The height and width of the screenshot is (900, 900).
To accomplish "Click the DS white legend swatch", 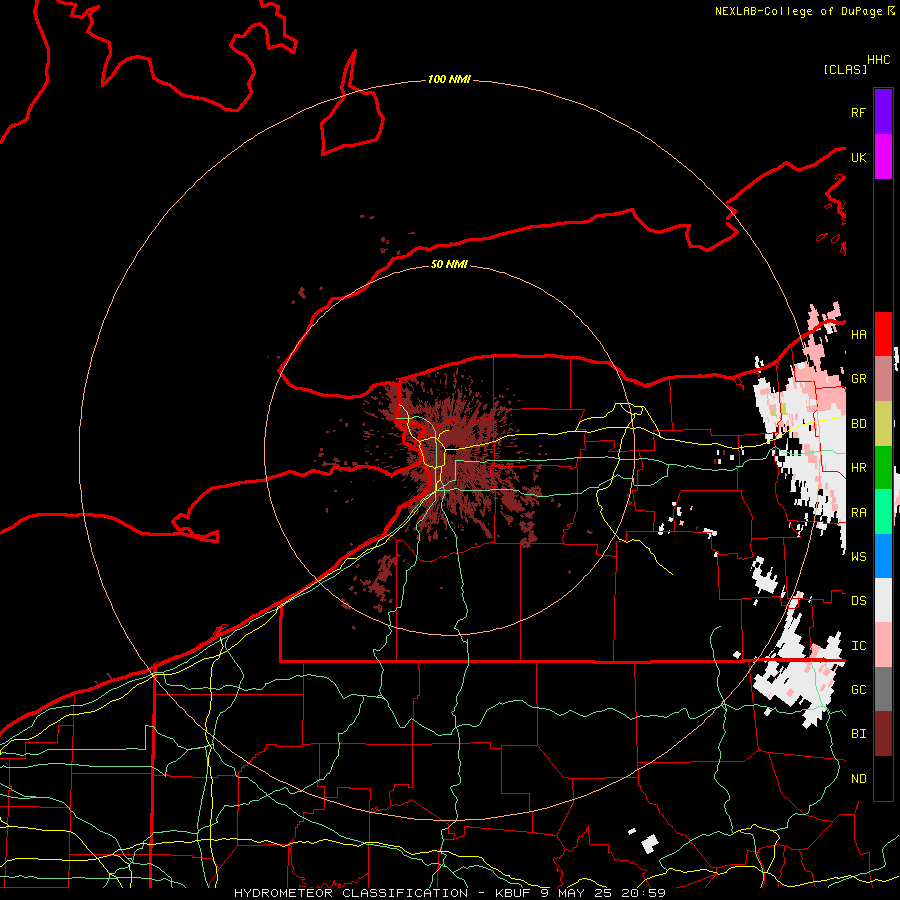I will [x=883, y=600].
